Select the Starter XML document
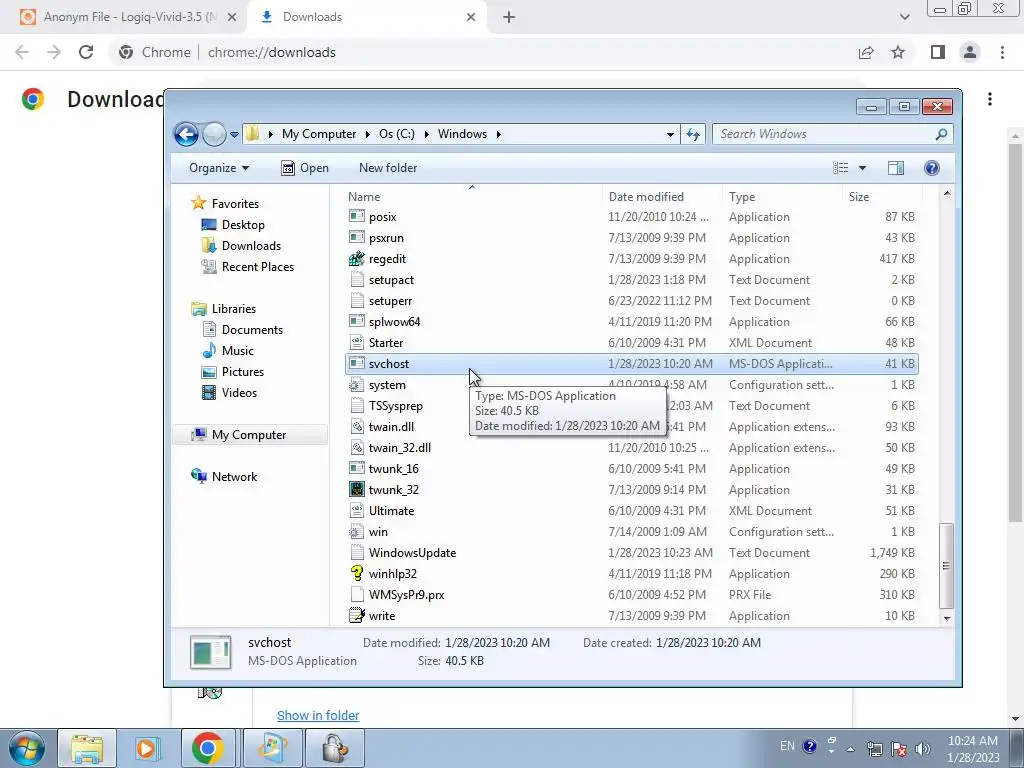The width and height of the screenshot is (1024, 768). pos(632,343)
